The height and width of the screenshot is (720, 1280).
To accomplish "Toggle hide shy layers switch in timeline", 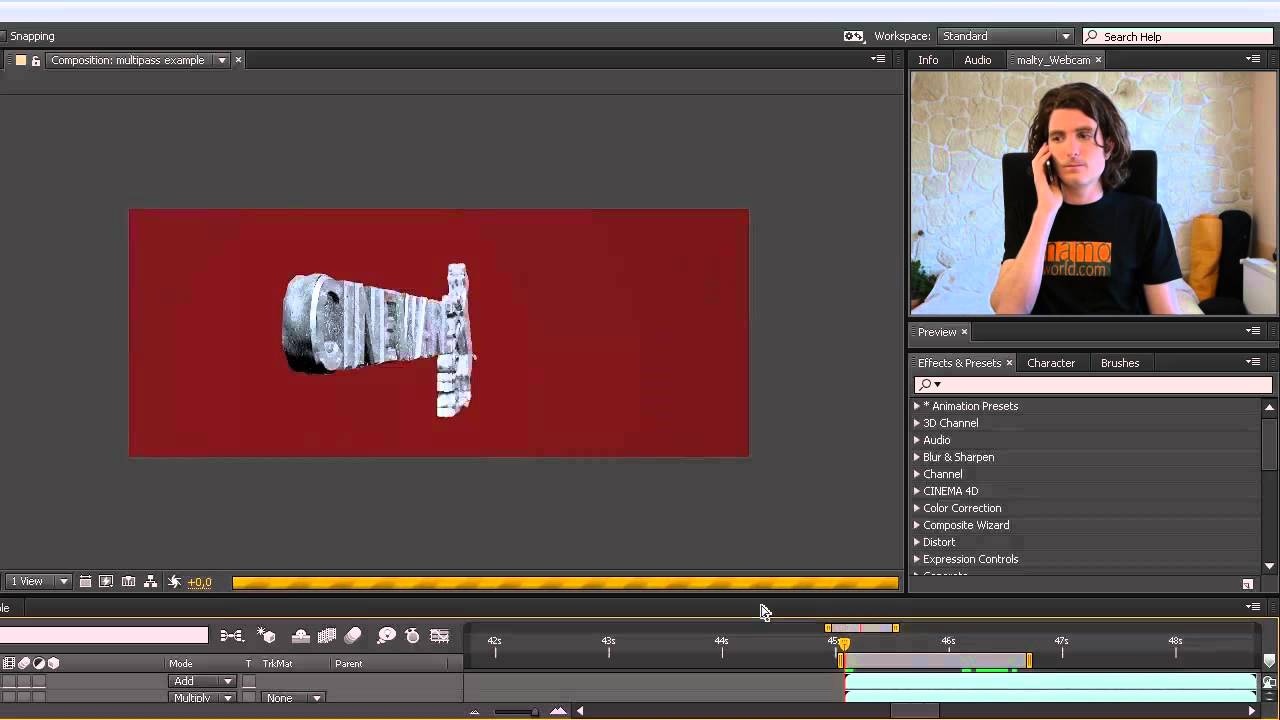I will click(300, 636).
